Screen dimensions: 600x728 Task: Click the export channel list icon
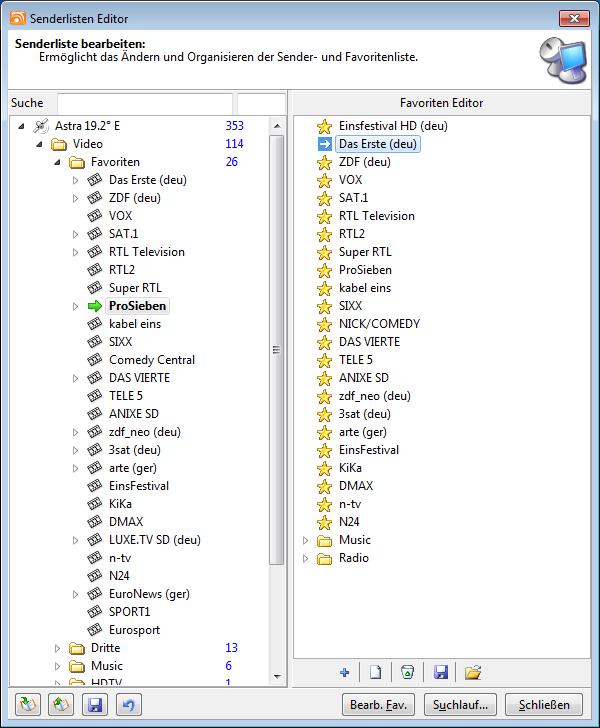click(x=61, y=705)
